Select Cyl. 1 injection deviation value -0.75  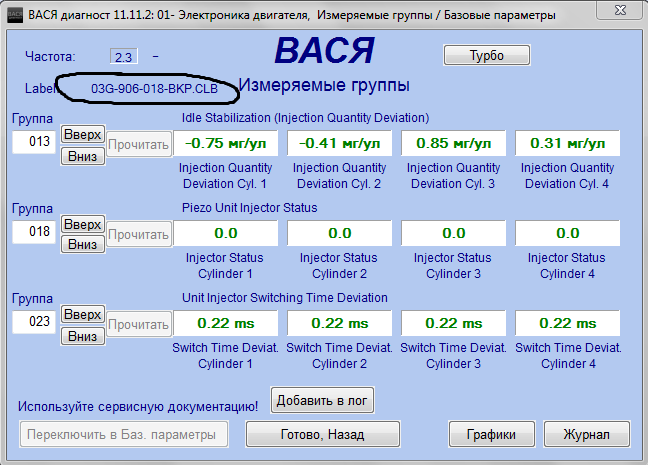(x=226, y=143)
